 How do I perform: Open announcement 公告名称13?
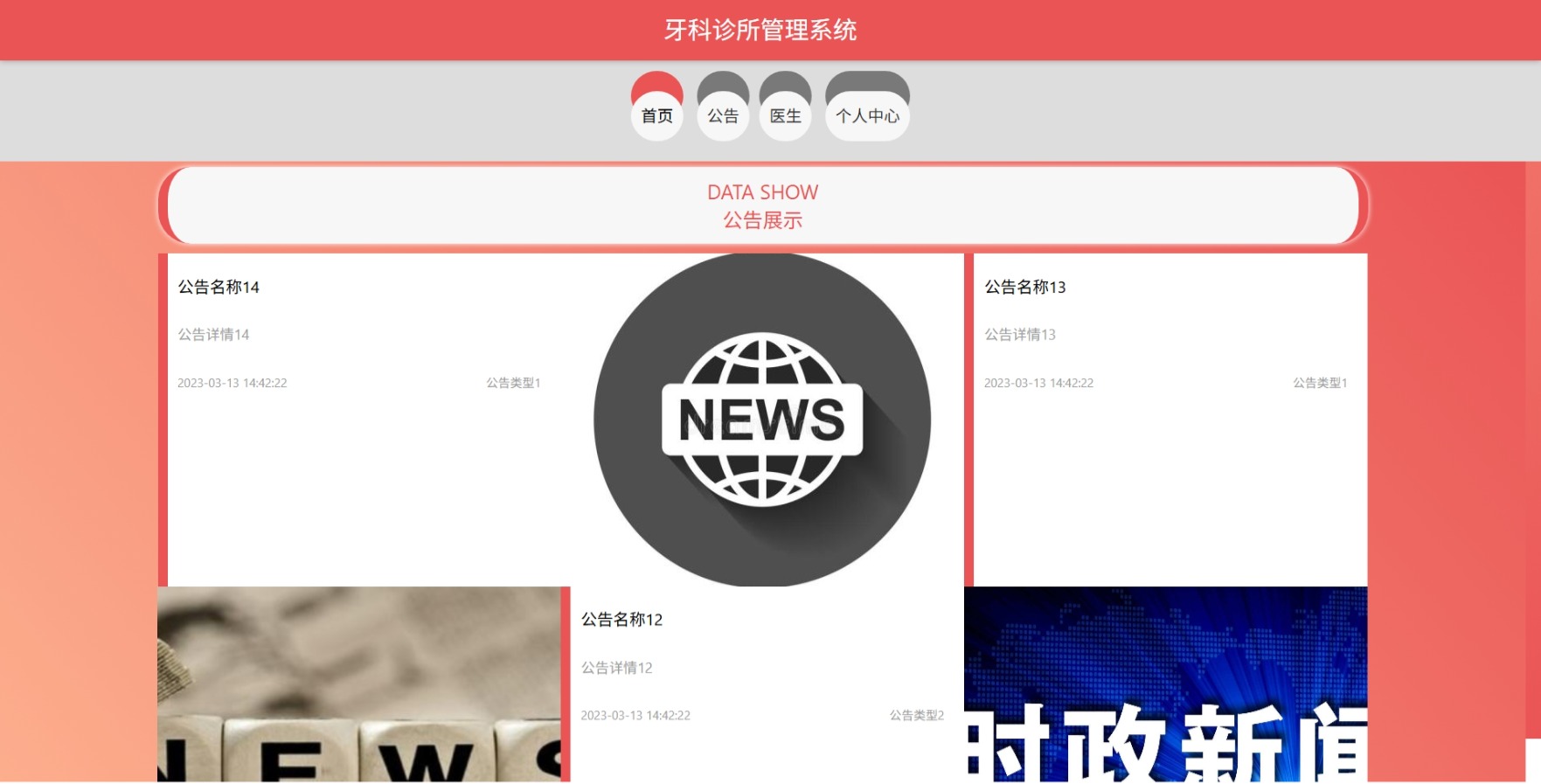pyautogui.click(x=1025, y=287)
